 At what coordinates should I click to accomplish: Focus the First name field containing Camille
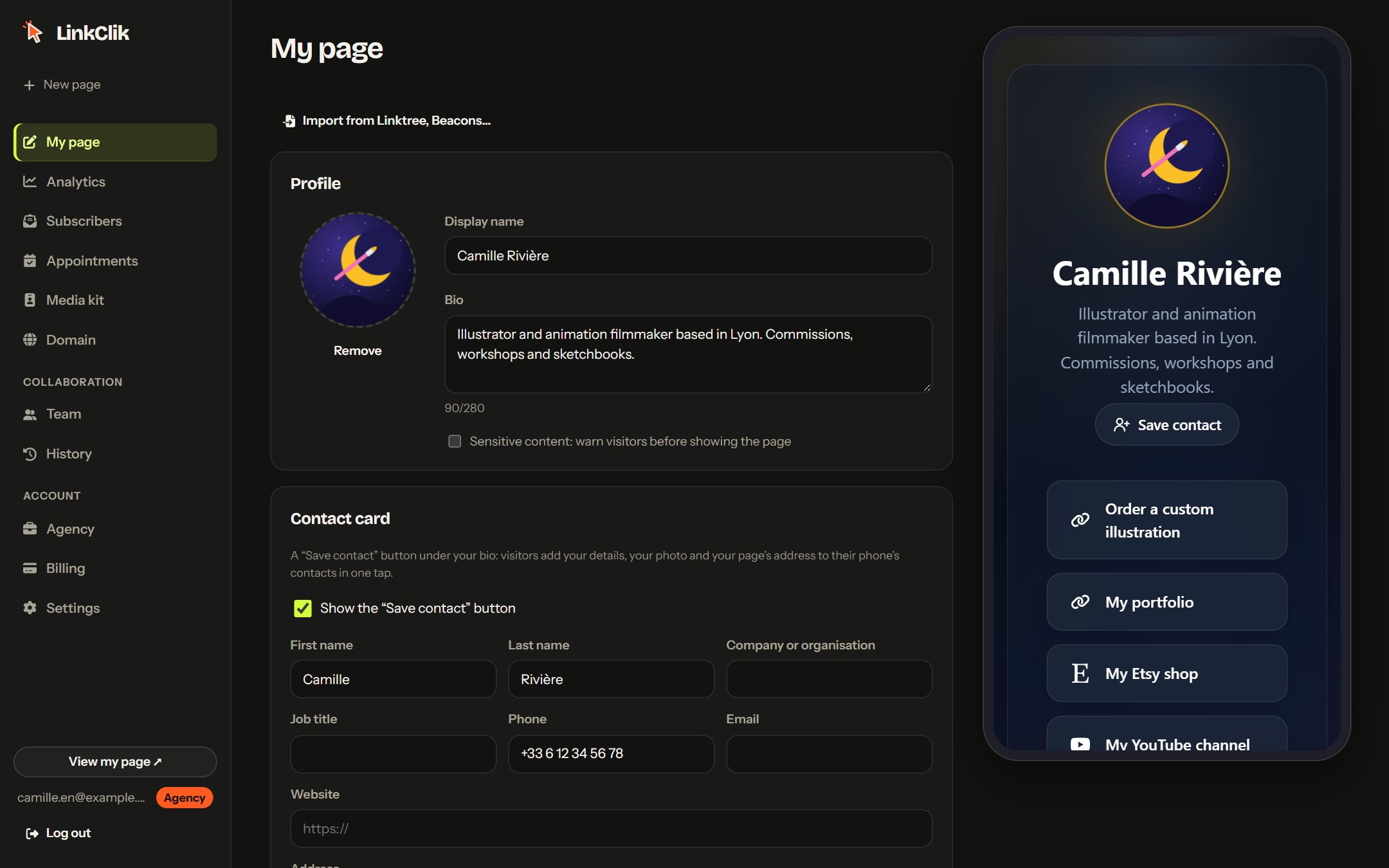(393, 679)
